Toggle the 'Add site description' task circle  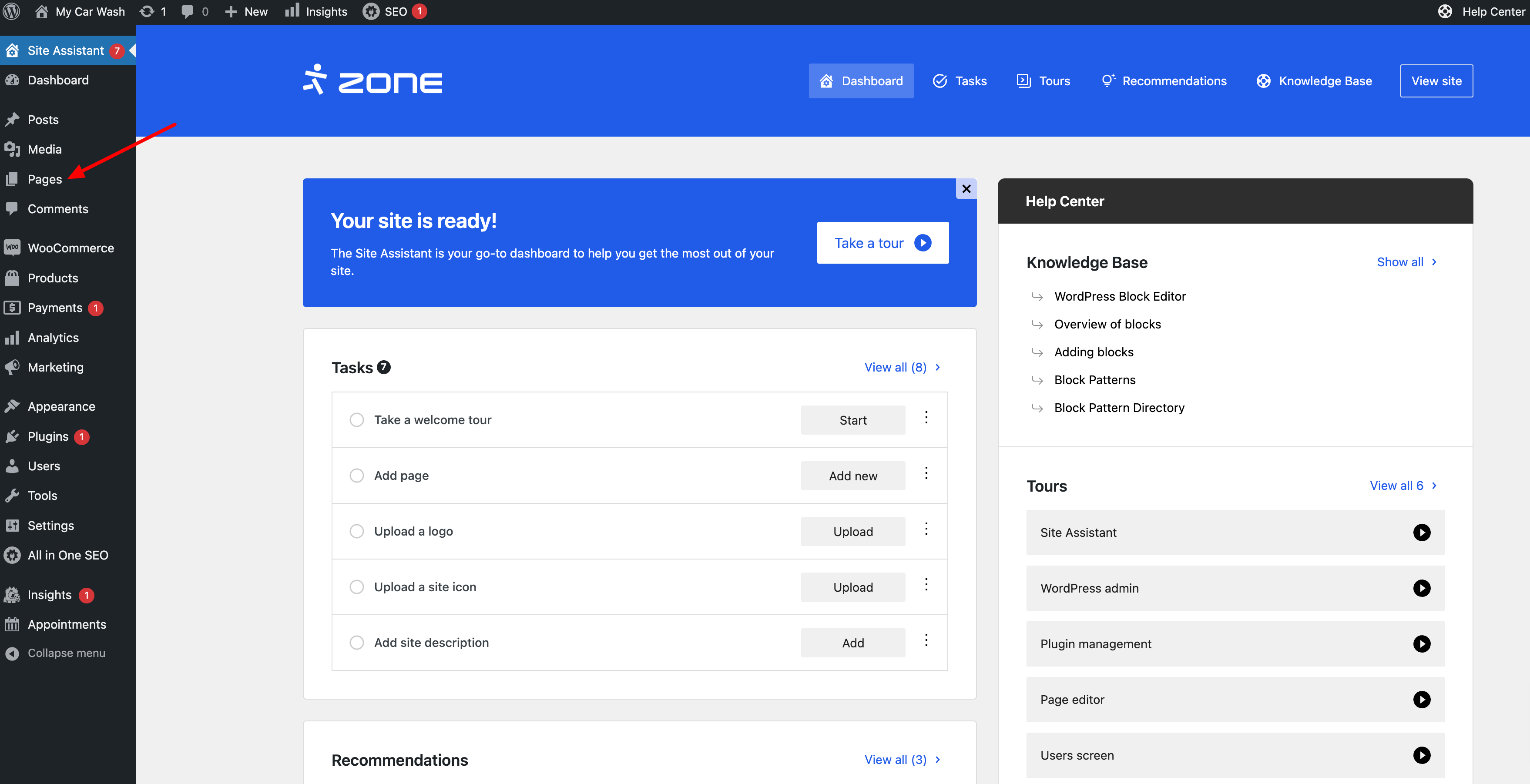[x=356, y=643]
